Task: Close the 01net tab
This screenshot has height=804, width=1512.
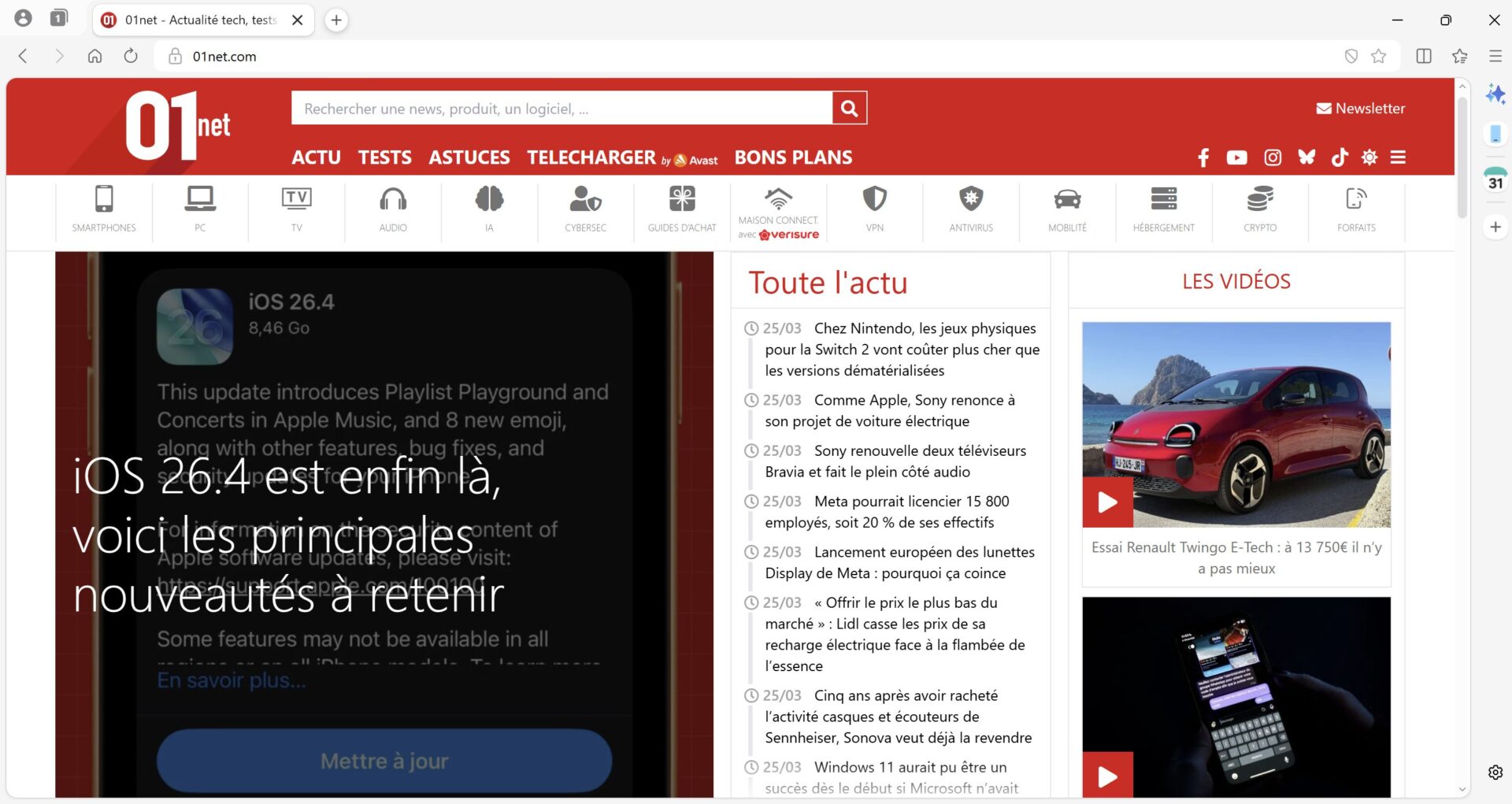Action: (x=298, y=20)
